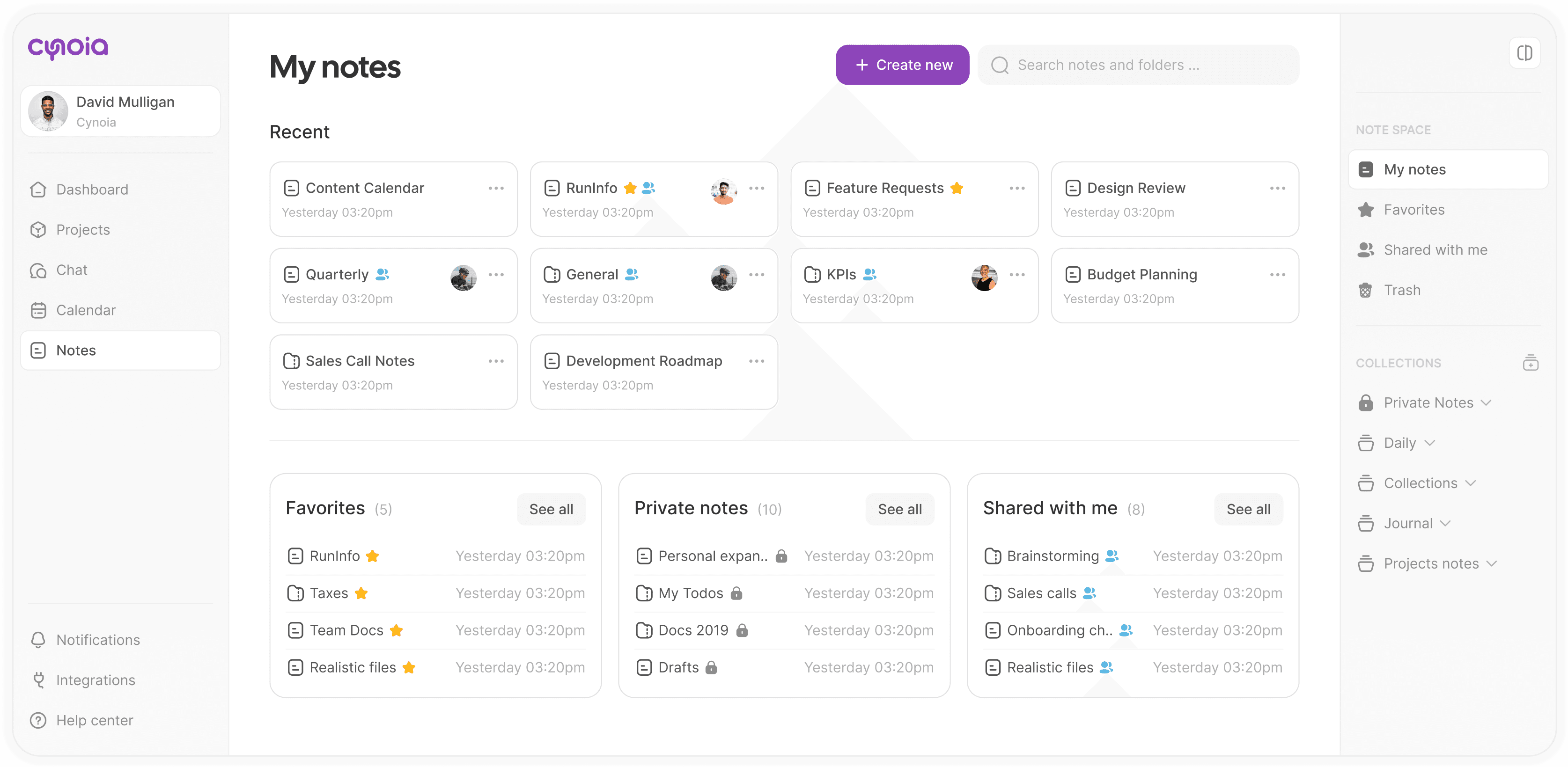Focus the Search notes and folders field
The image size is (1568, 767).
tap(1138, 65)
